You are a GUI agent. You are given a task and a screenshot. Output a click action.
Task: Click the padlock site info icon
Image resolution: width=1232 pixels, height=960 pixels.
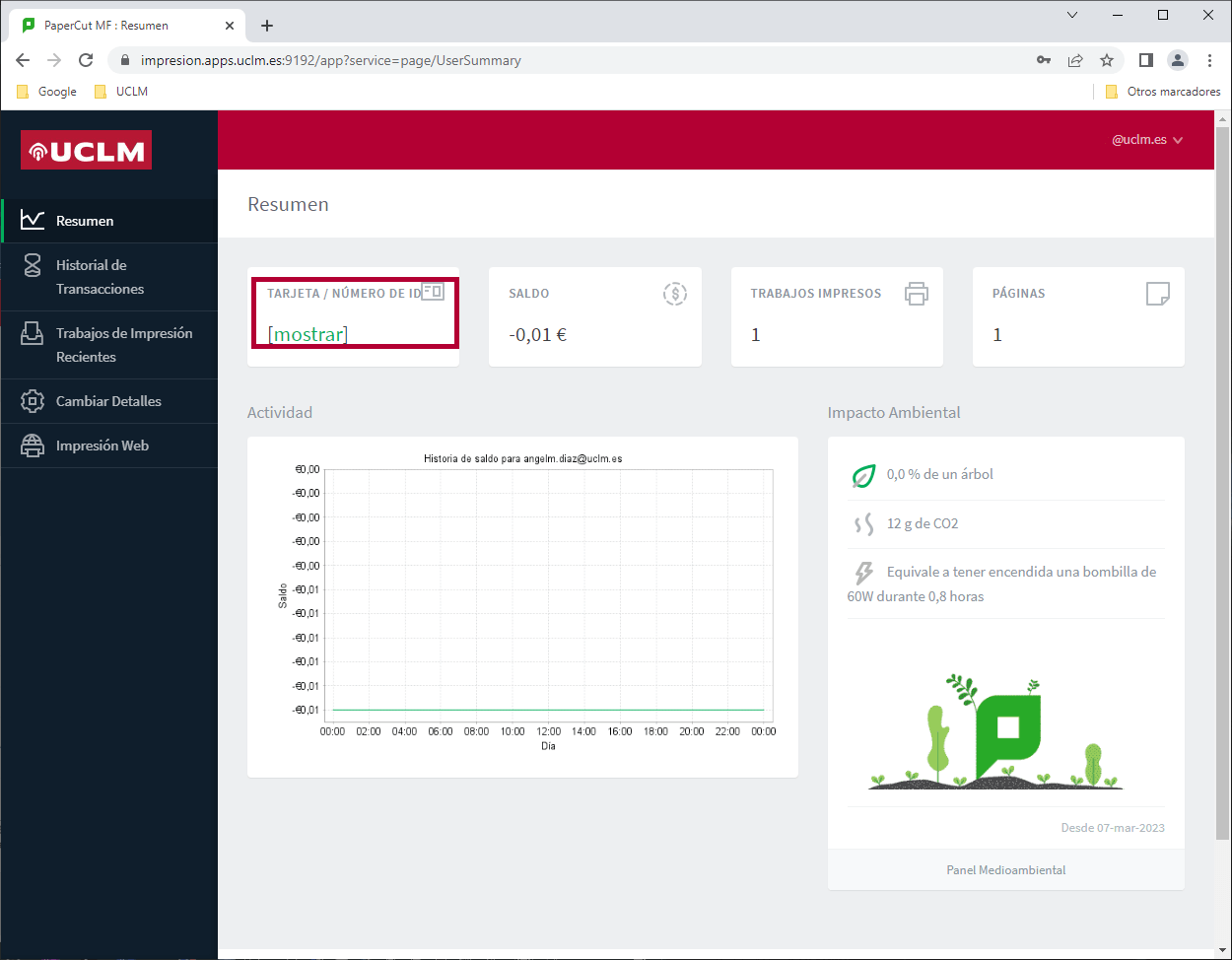[124, 60]
